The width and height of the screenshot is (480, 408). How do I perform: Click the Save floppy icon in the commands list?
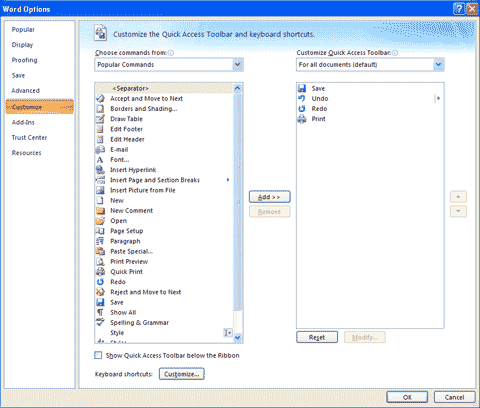100,302
